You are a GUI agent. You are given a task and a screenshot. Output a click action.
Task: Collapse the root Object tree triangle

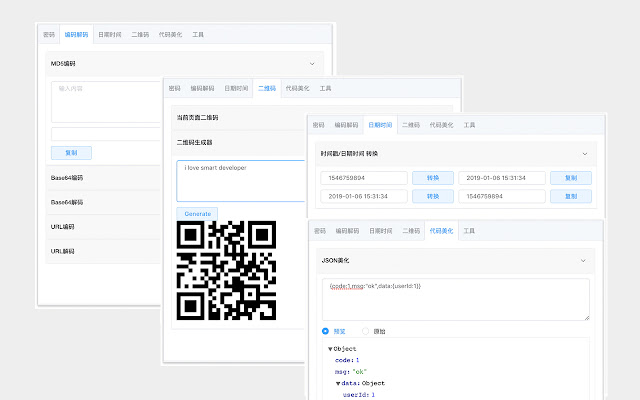330,349
